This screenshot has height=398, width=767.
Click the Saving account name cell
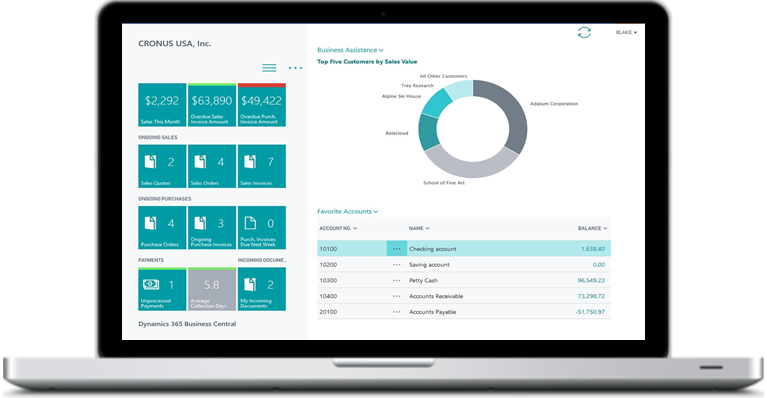pyautogui.click(x=429, y=265)
